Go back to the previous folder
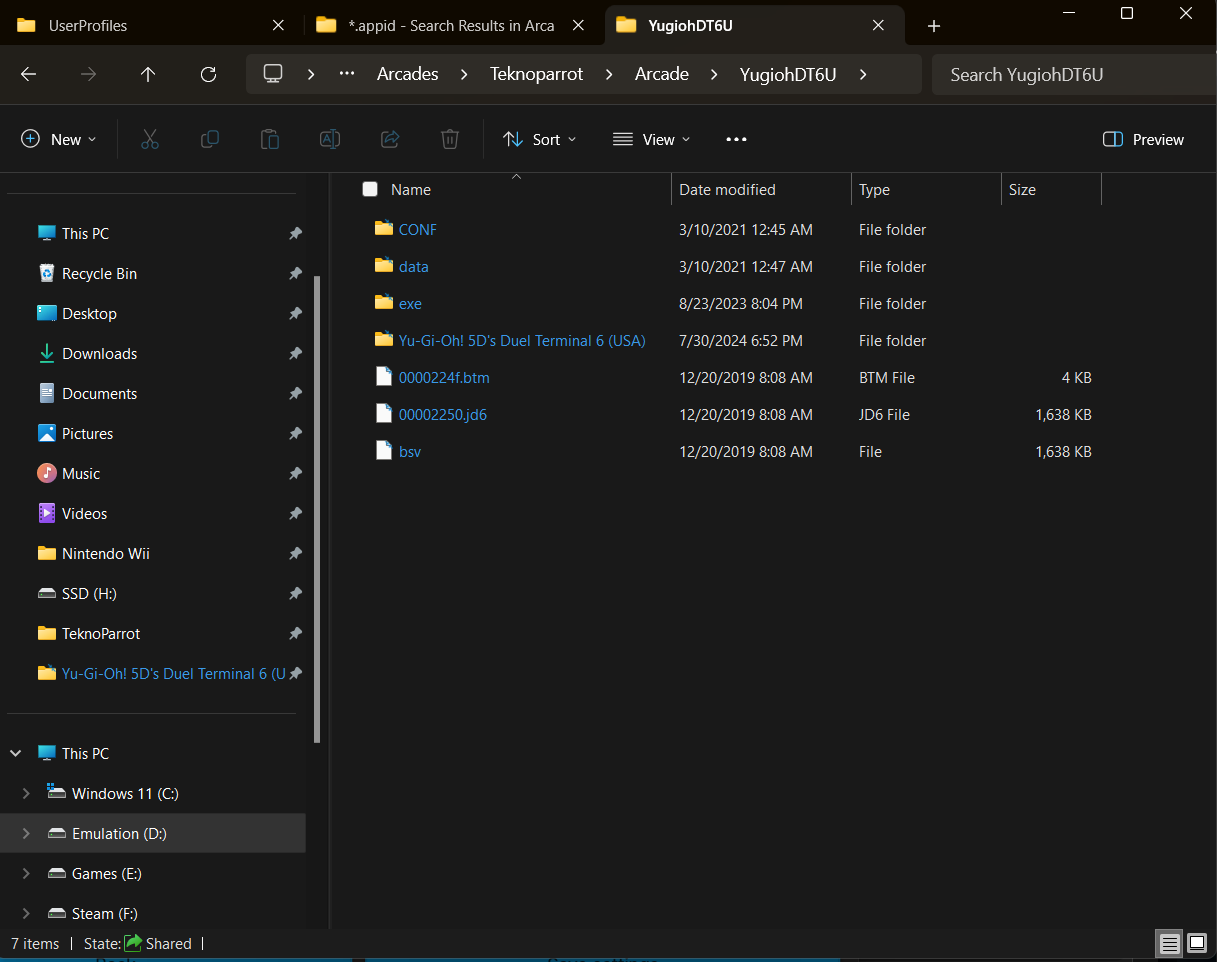The width and height of the screenshot is (1217, 962). point(28,74)
